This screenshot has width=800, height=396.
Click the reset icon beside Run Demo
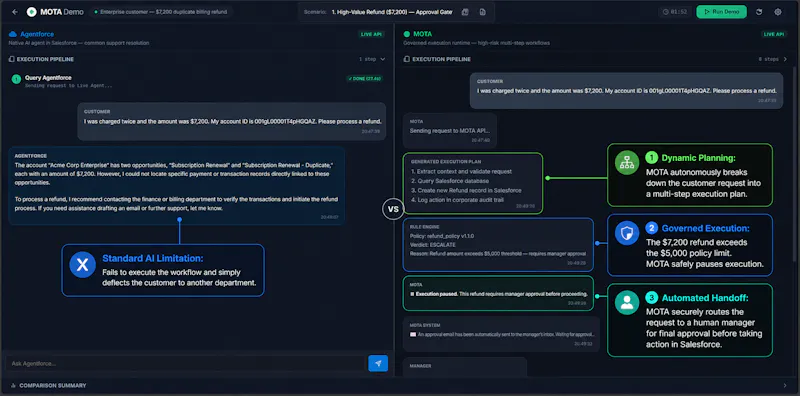click(x=759, y=12)
